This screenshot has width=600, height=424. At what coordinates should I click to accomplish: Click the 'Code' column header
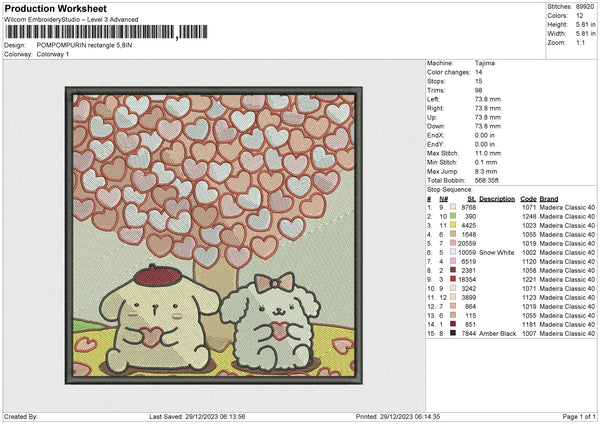click(x=528, y=199)
